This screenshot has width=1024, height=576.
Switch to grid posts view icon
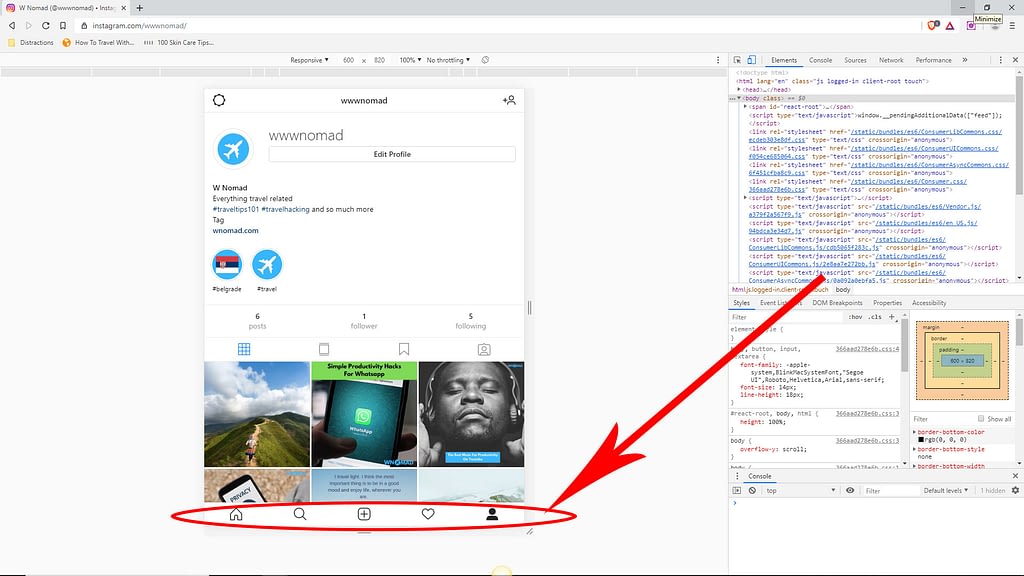[x=244, y=349]
